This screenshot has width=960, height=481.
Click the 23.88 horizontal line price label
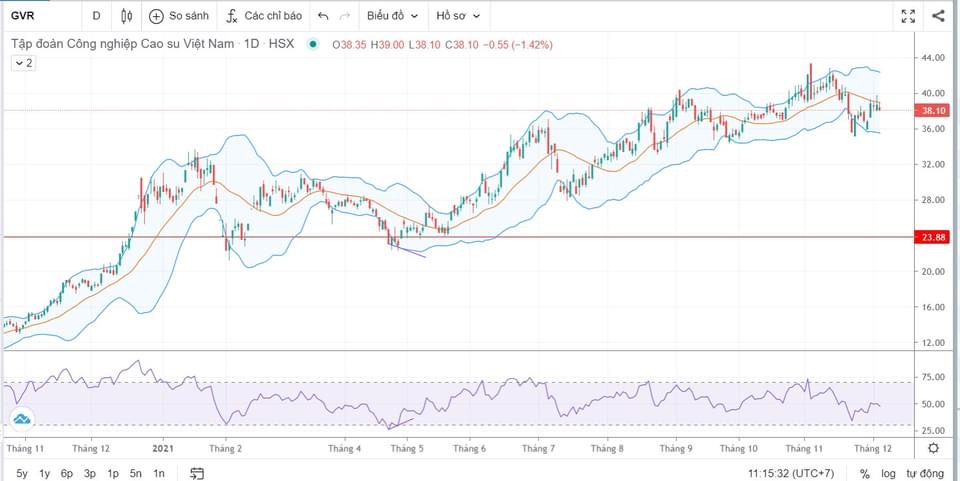(x=931, y=237)
